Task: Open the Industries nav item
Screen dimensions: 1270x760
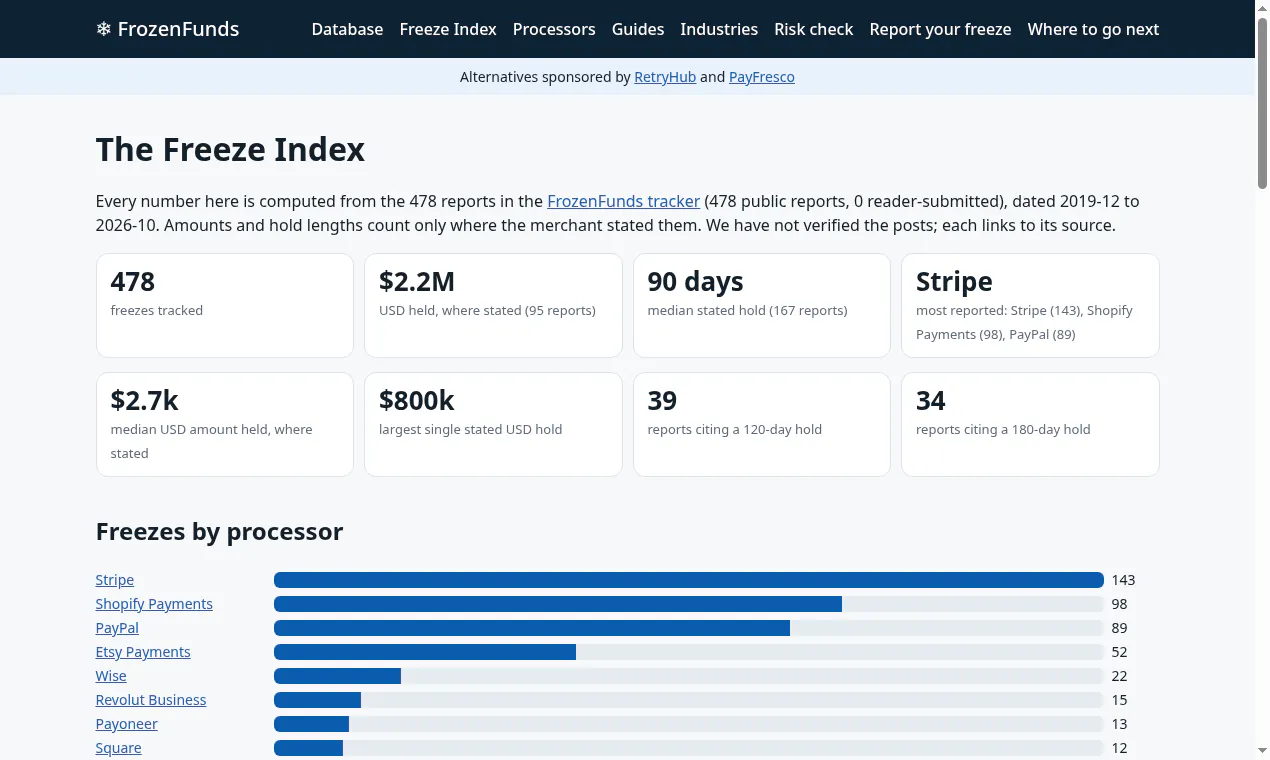Action: coord(719,29)
